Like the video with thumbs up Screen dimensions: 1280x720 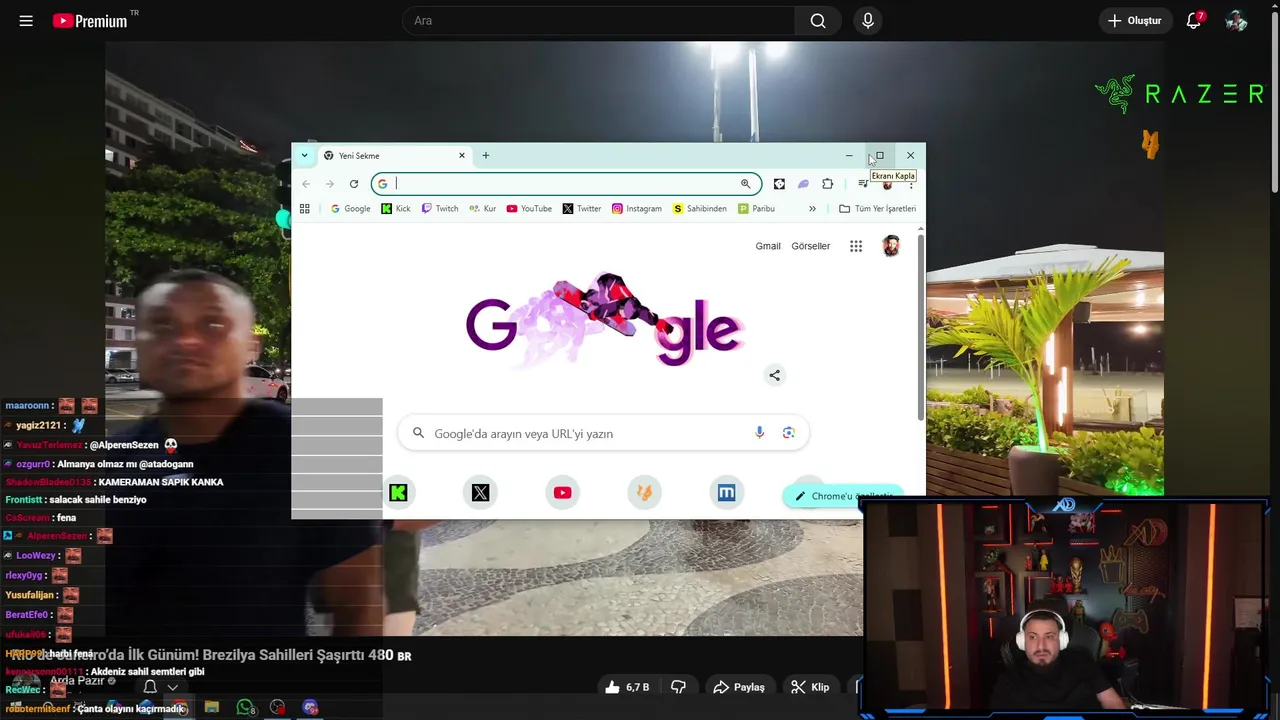coord(627,687)
